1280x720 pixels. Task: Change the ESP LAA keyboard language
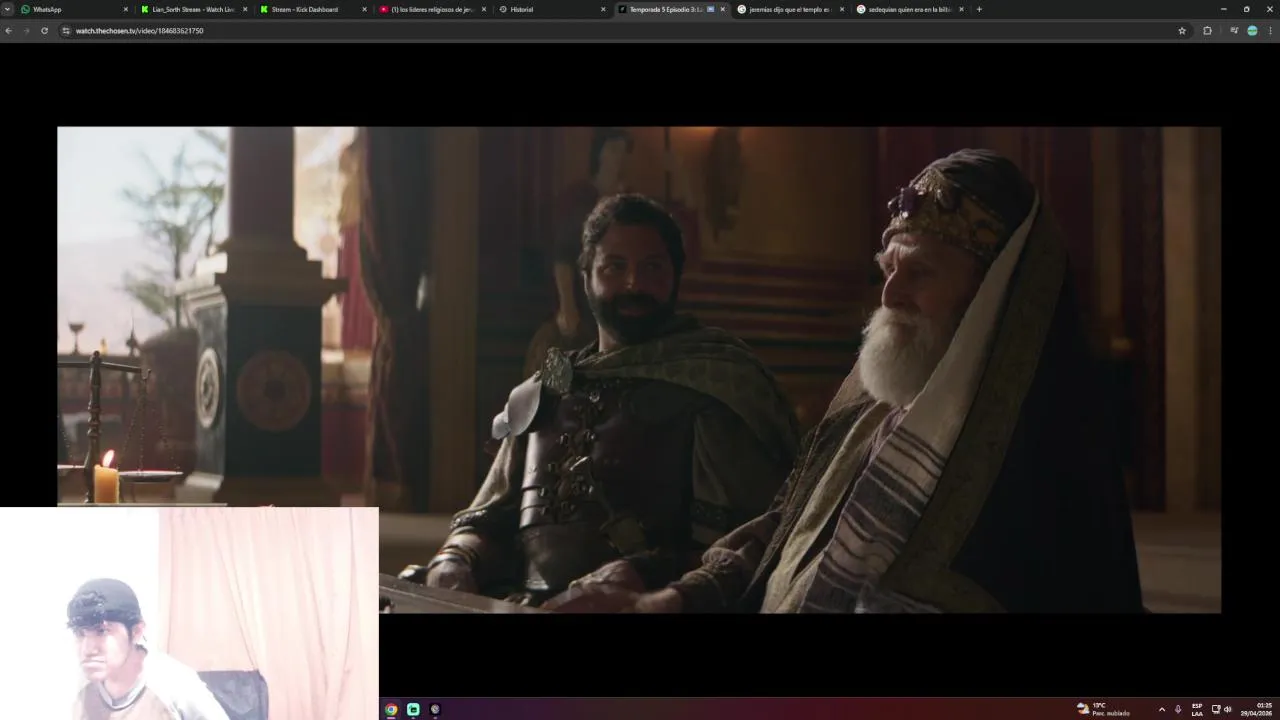coord(1197,709)
